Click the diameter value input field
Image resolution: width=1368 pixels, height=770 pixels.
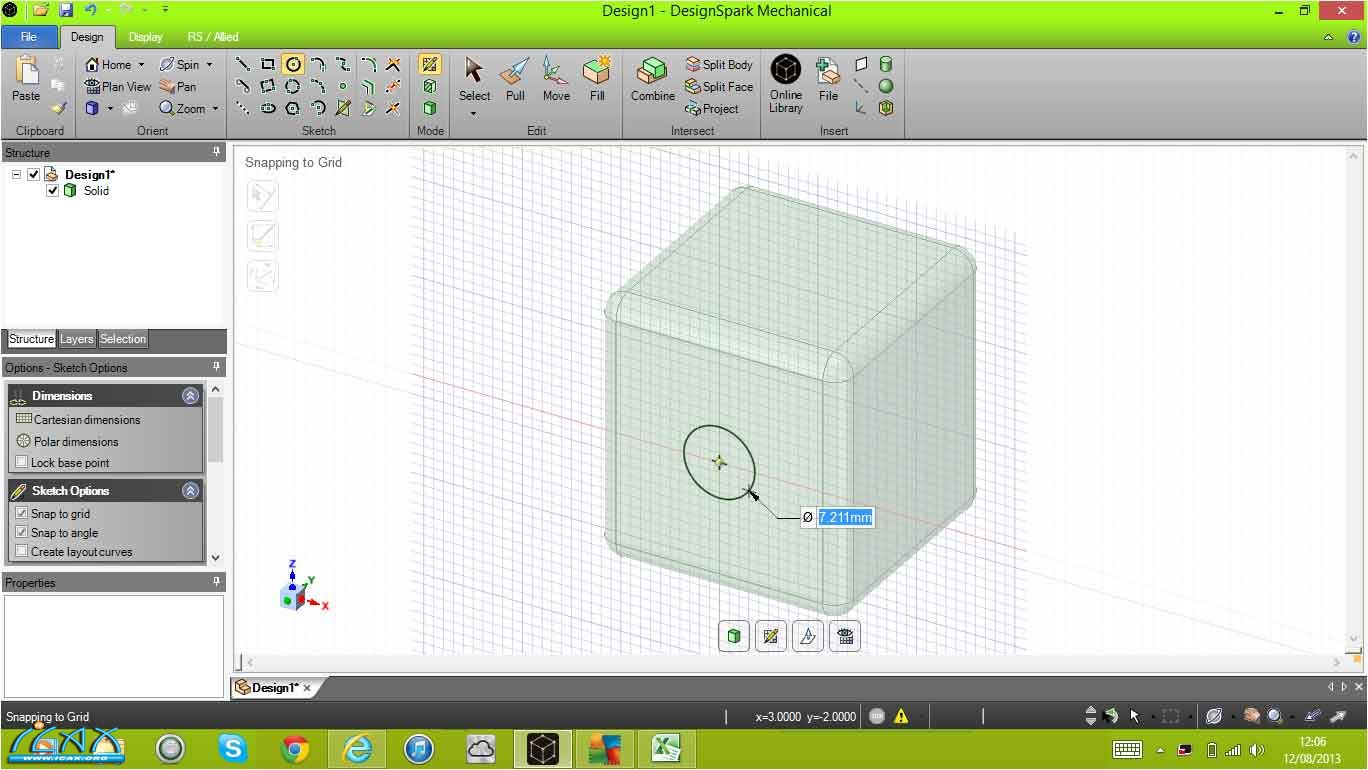coord(845,517)
